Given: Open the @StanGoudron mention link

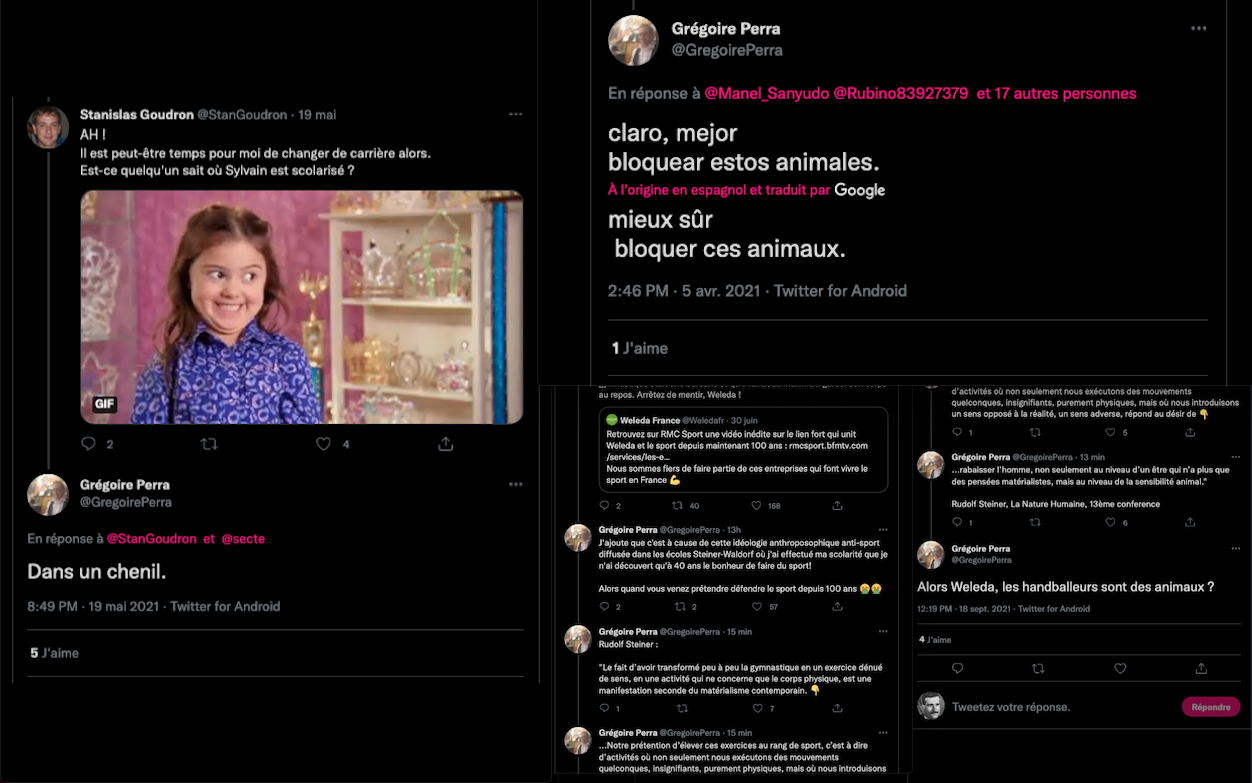Looking at the screenshot, I should pyautogui.click(x=151, y=538).
